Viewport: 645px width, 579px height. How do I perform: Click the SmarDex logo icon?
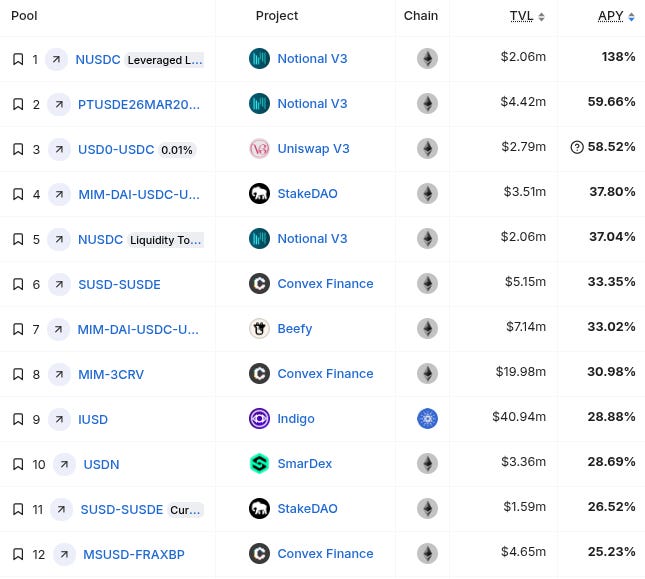(260, 463)
